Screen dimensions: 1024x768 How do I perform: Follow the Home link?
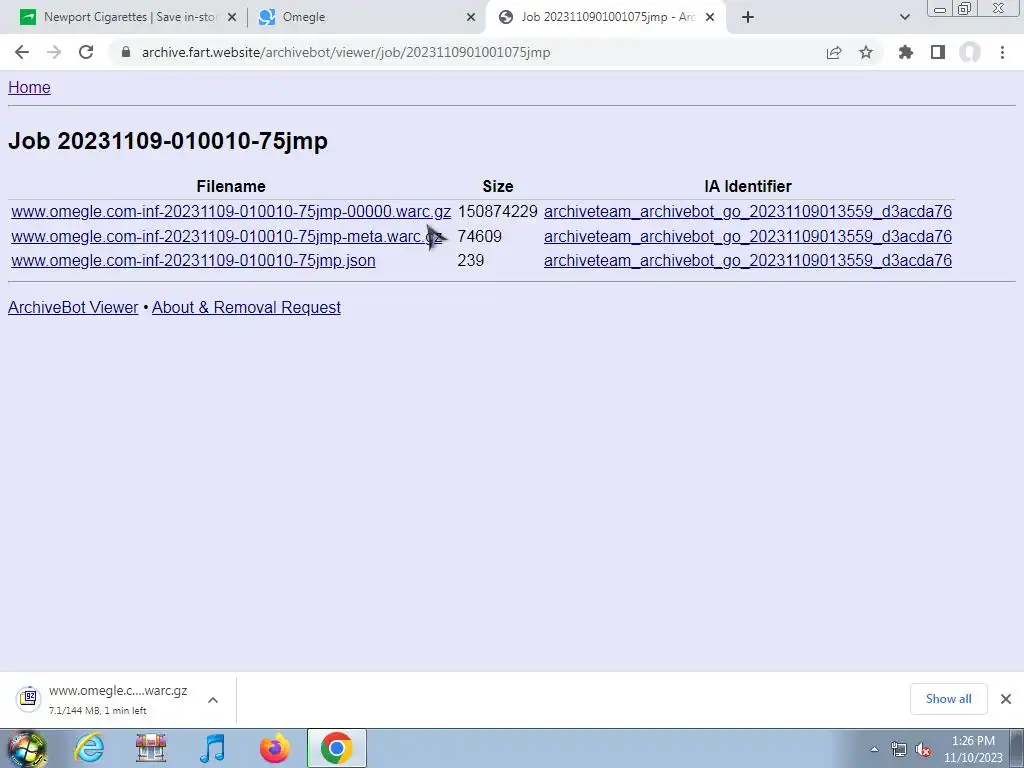click(29, 88)
